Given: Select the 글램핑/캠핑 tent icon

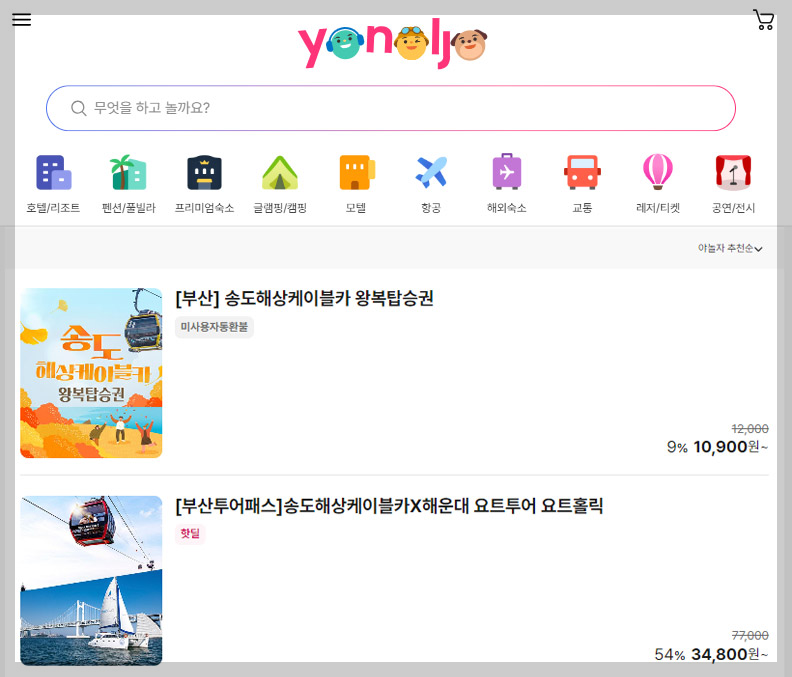Looking at the screenshot, I should click(280, 172).
